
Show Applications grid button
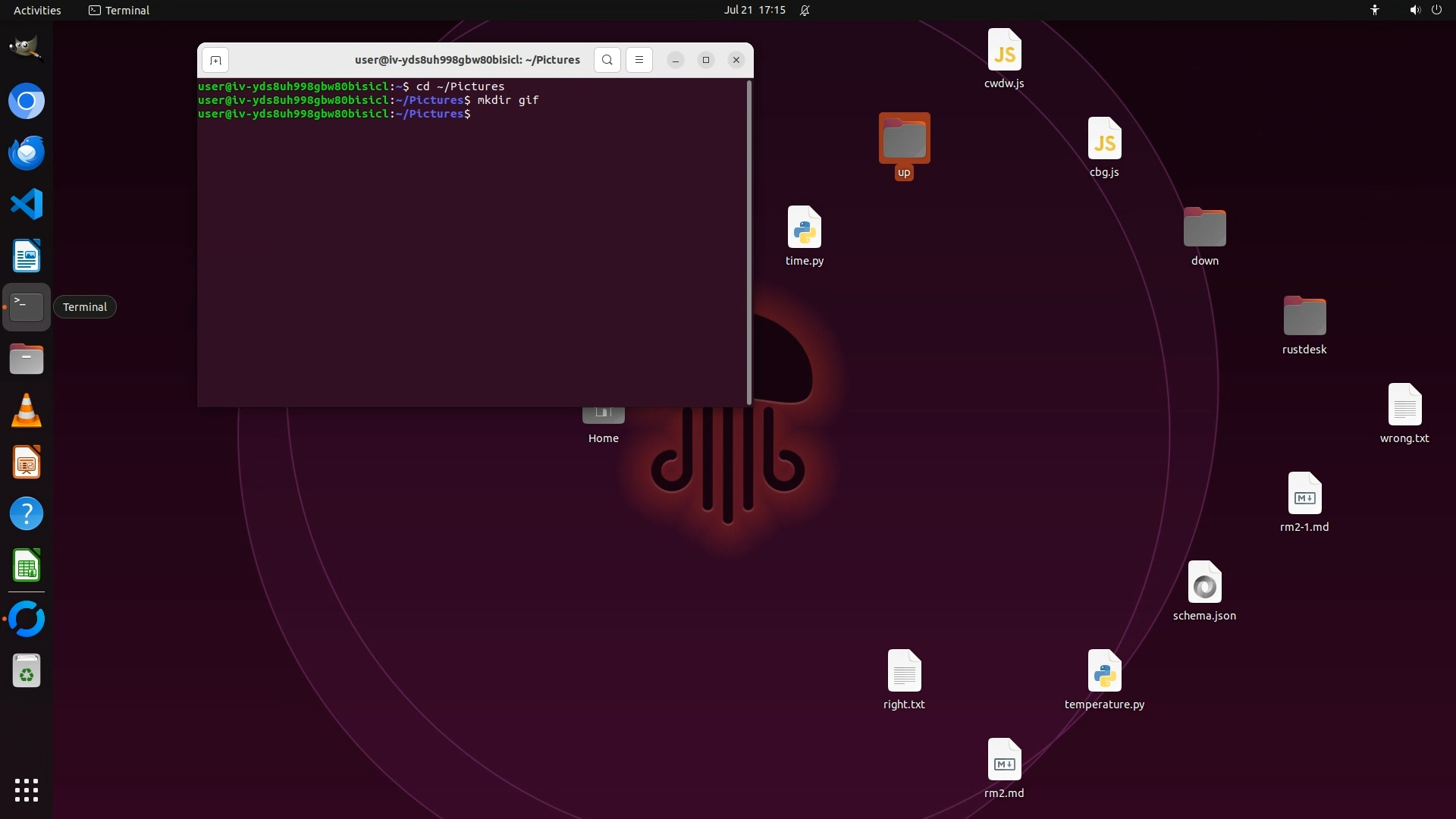click(x=26, y=789)
